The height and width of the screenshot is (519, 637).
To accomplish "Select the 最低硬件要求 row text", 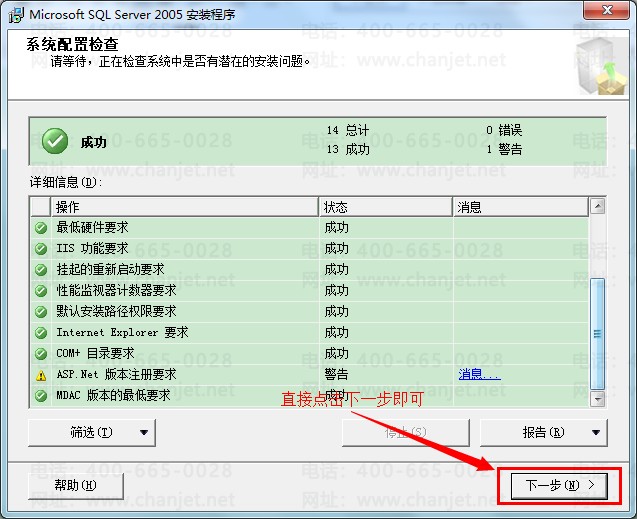I will coord(93,227).
